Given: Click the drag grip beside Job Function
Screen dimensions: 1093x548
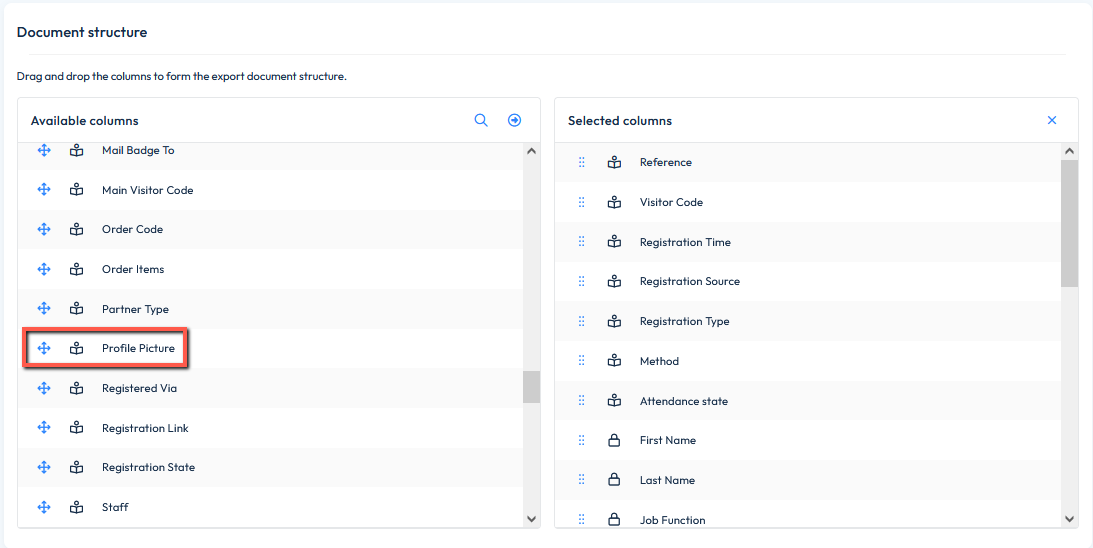Looking at the screenshot, I should click(581, 519).
